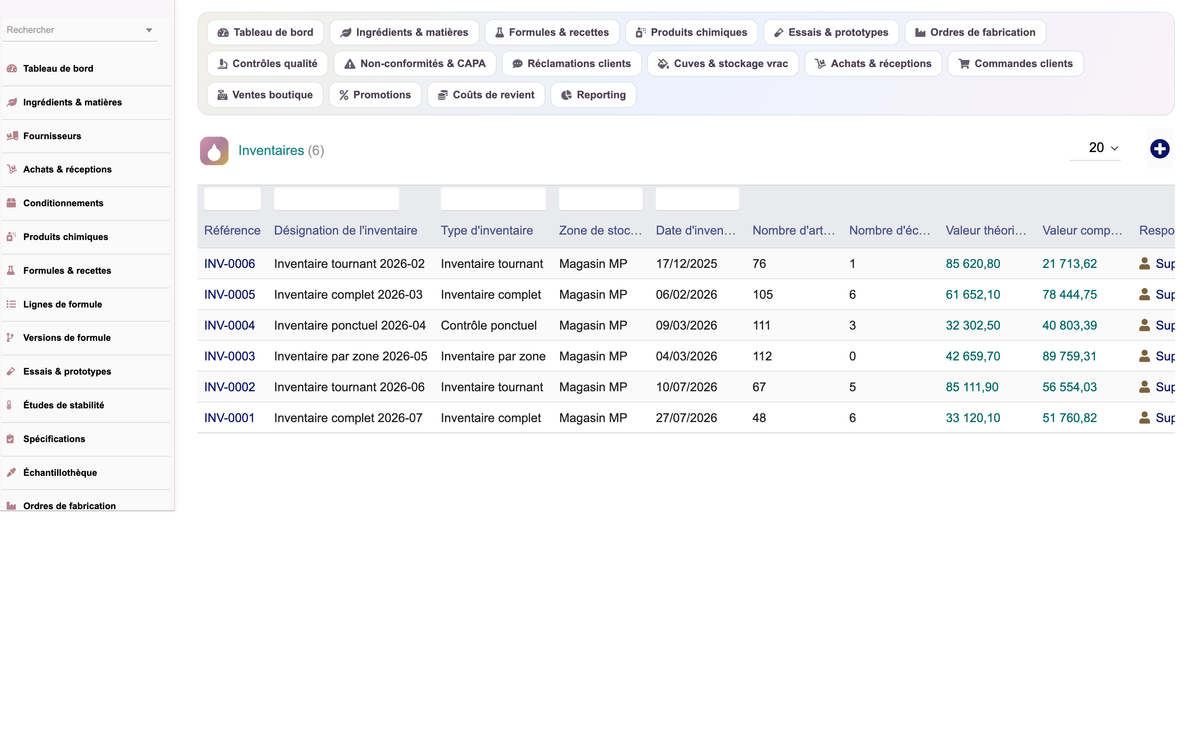Click value cell 85 620,80
The height and width of the screenshot is (750, 1200).
tap(973, 264)
